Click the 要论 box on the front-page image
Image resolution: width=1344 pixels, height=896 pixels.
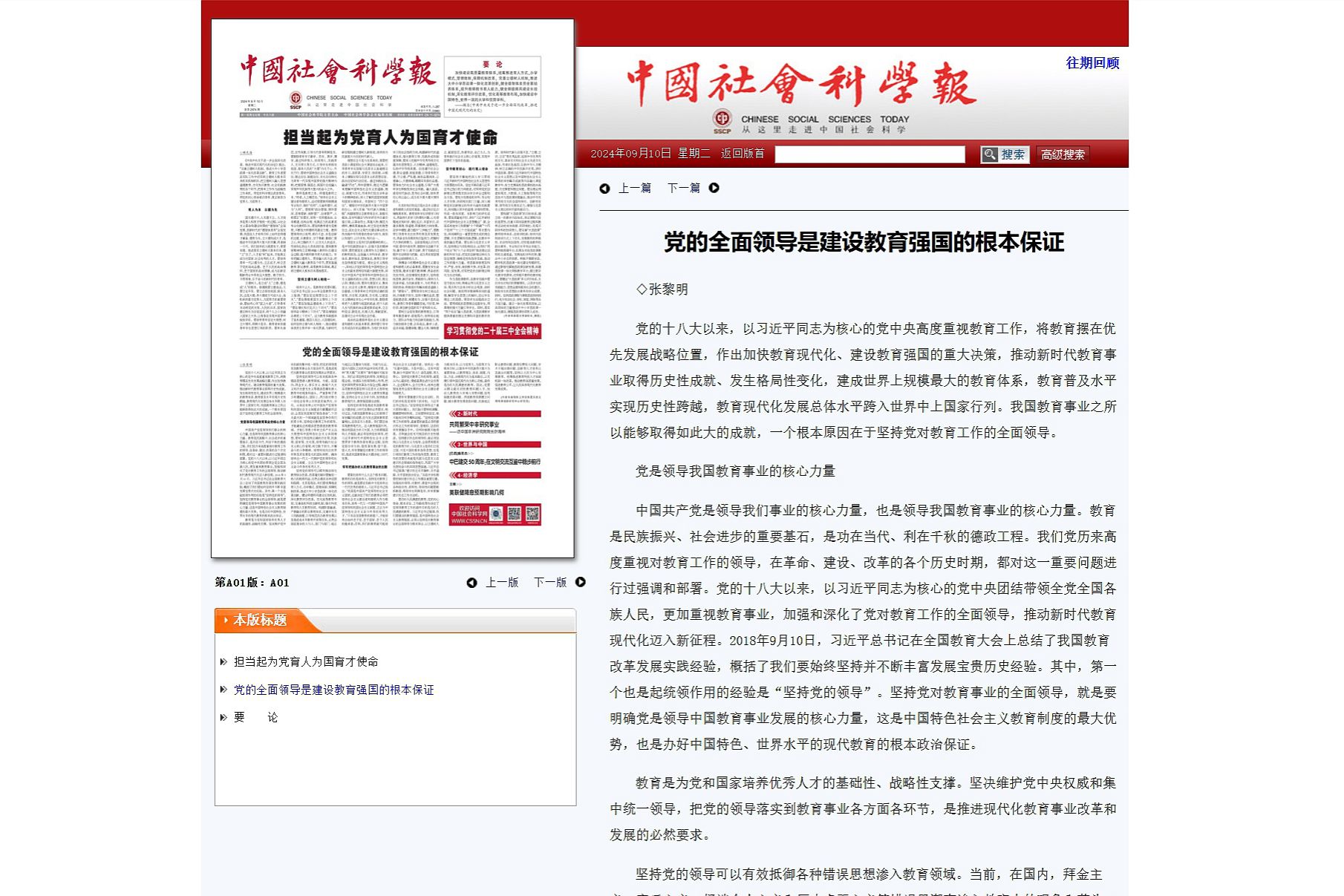(492, 86)
